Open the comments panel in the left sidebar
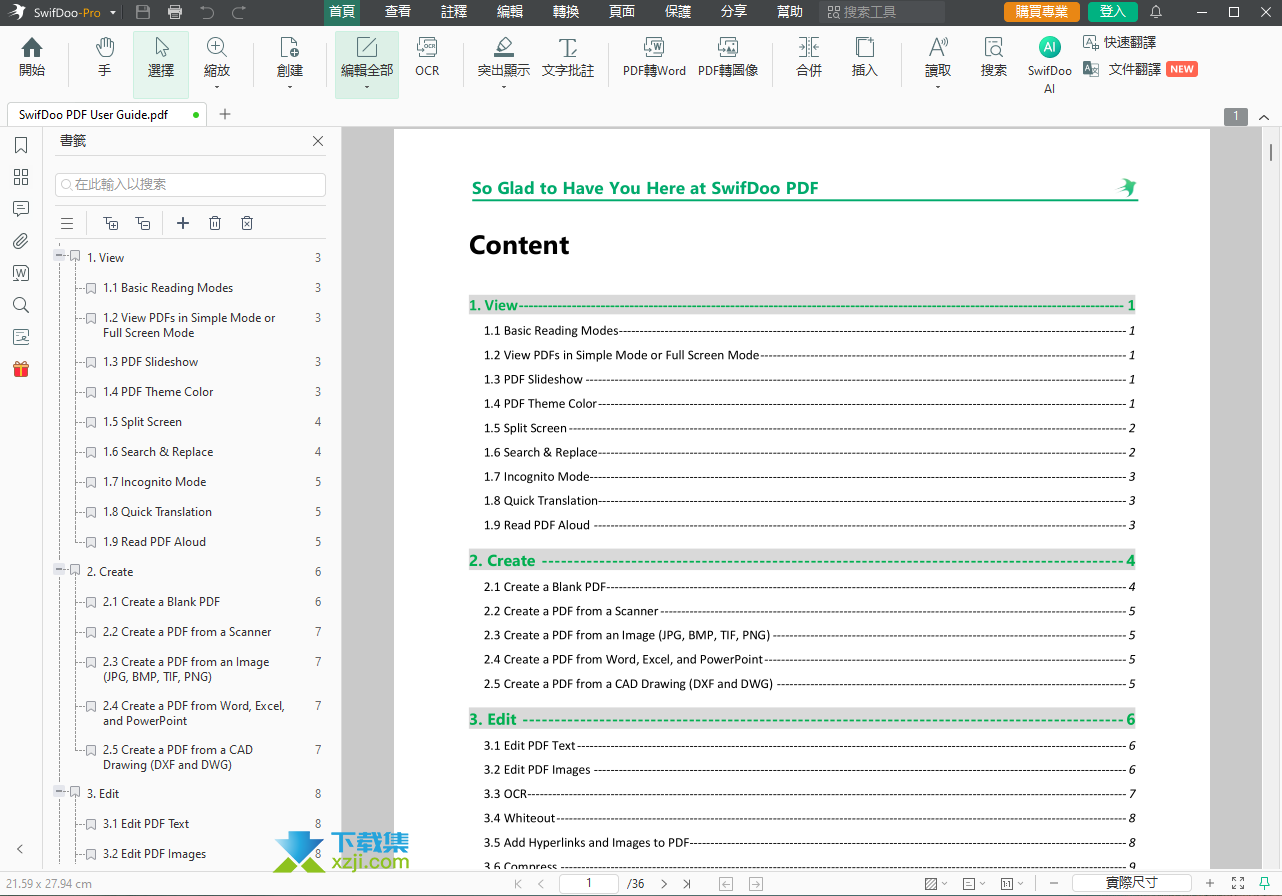Image resolution: width=1282 pixels, height=896 pixels. click(x=21, y=209)
